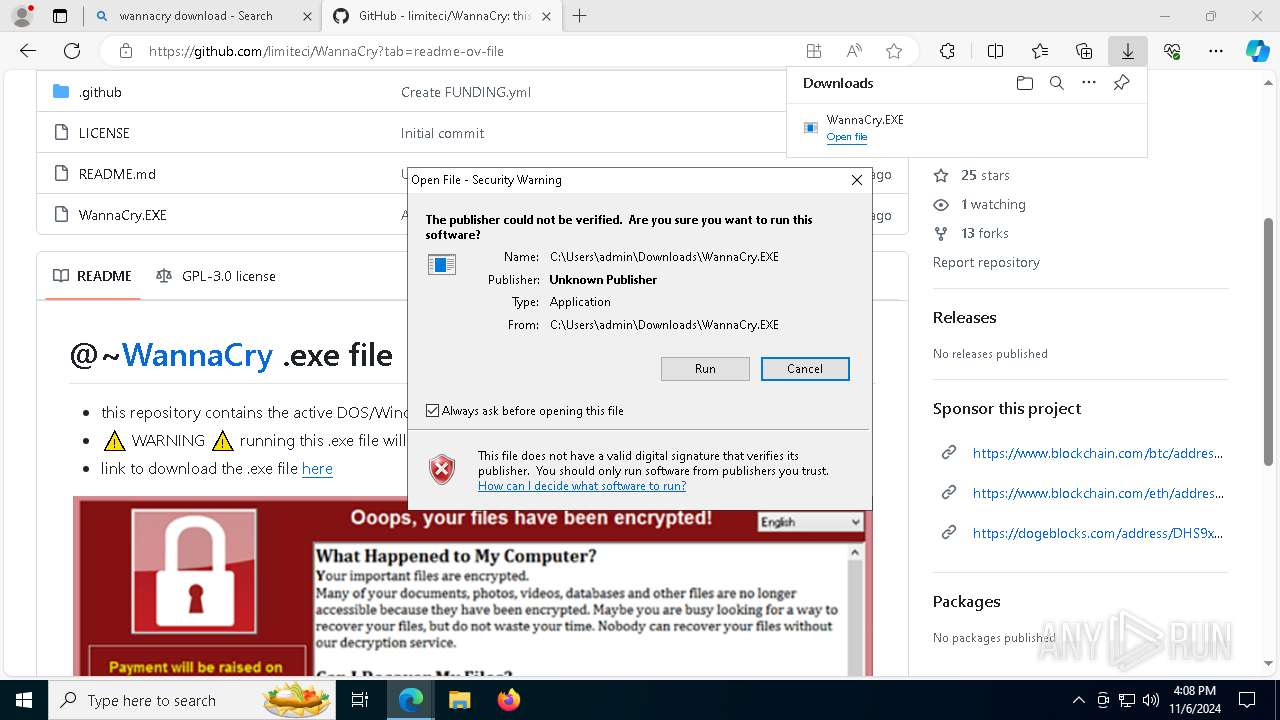
Task: Click the Initial commit message
Action: (x=442, y=133)
